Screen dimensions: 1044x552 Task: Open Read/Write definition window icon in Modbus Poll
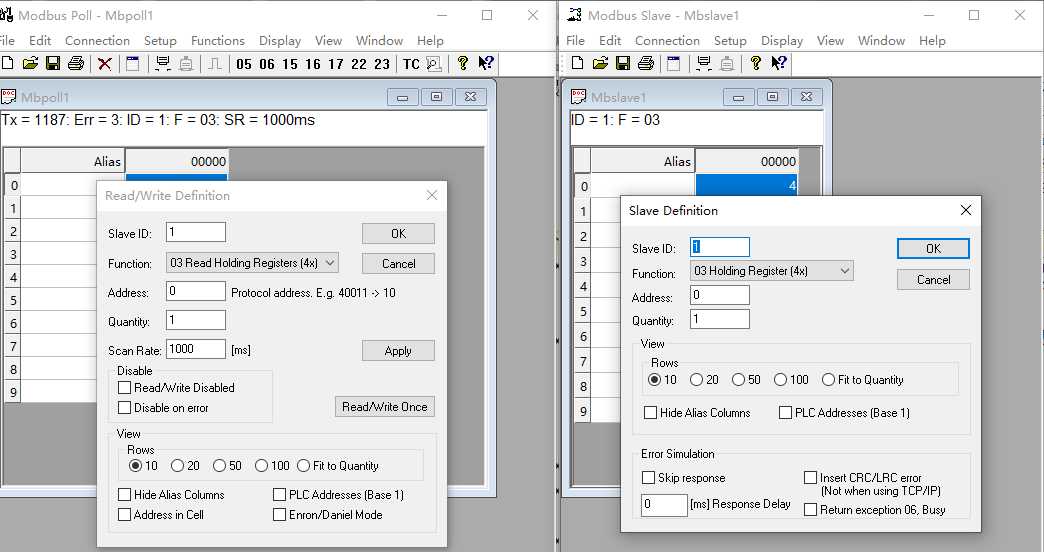(132, 63)
